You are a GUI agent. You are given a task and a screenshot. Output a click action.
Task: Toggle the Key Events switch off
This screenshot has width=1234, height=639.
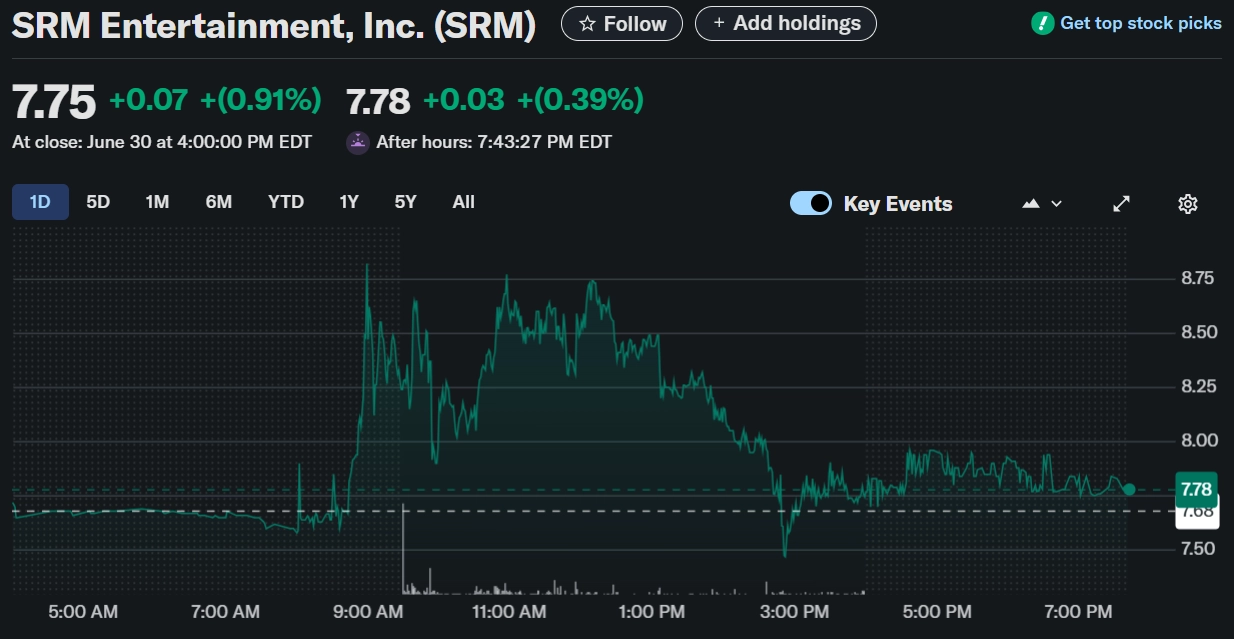811,203
